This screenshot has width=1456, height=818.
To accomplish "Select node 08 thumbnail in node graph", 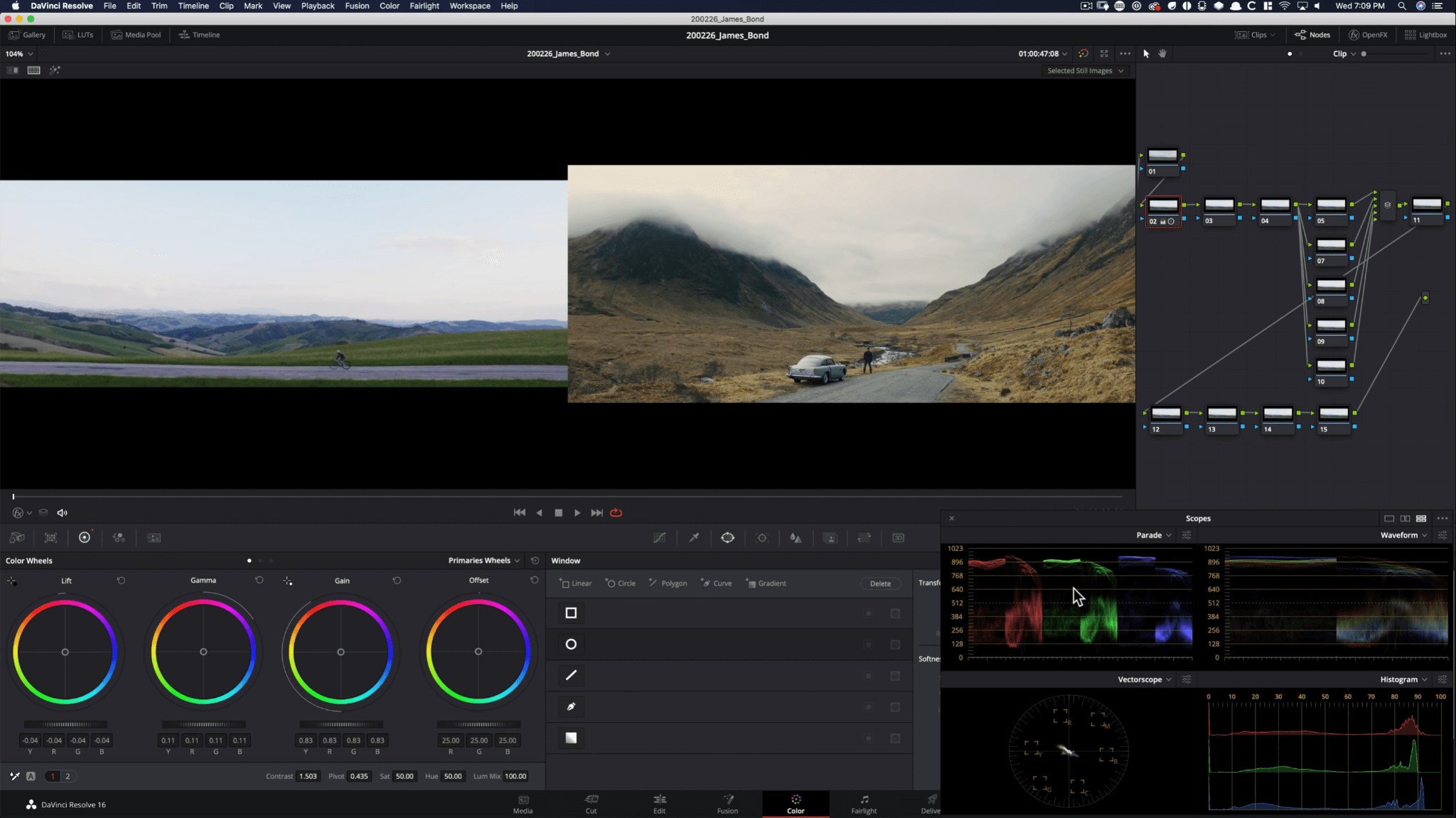I will pyautogui.click(x=1331, y=285).
